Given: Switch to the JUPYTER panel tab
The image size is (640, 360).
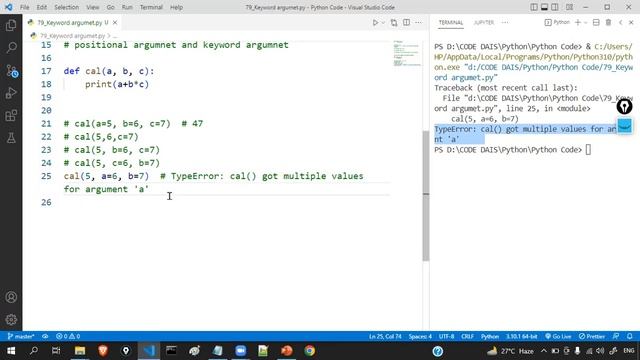Looking at the screenshot, I should pos(484,23).
